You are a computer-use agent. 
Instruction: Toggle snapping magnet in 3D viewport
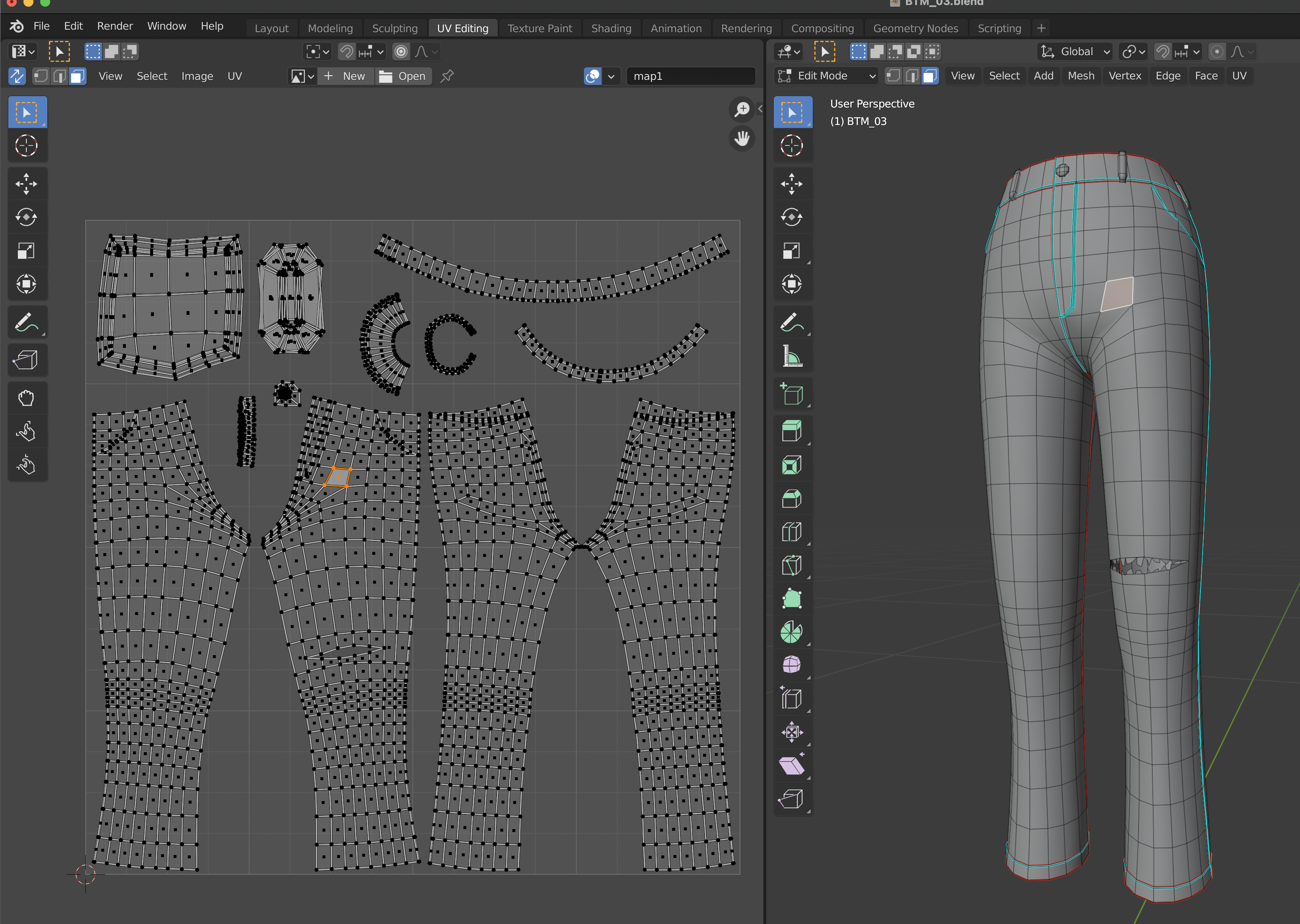point(1162,52)
